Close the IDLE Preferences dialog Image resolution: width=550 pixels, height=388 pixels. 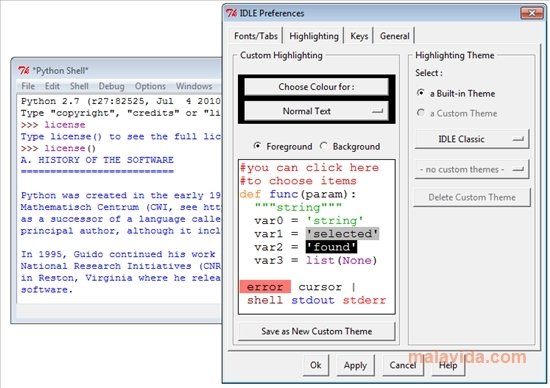click(x=531, y=13)
